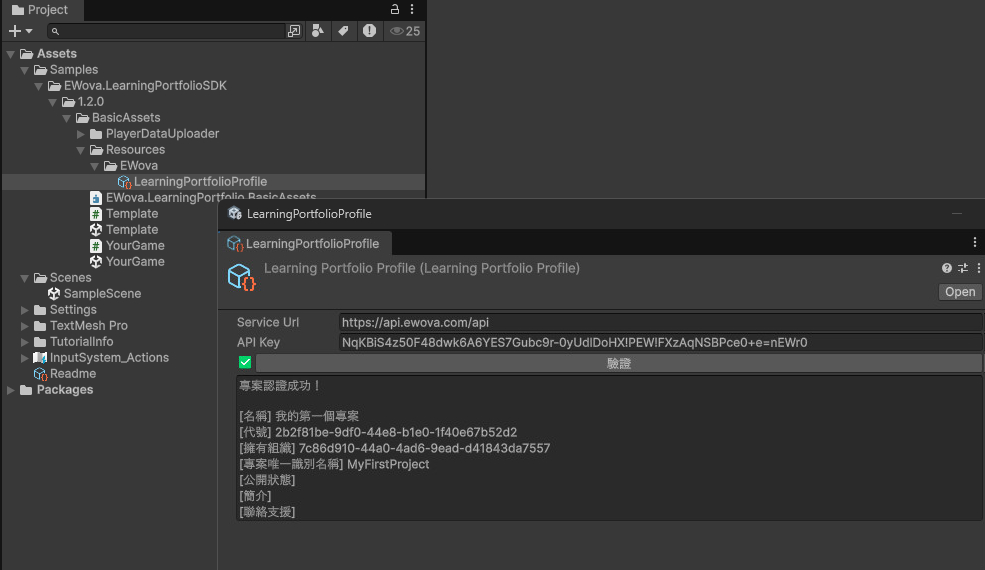Minimize the LearningPortfolioProfile floating window
Viewport: 985px width, 570px height.
(957, 214)
